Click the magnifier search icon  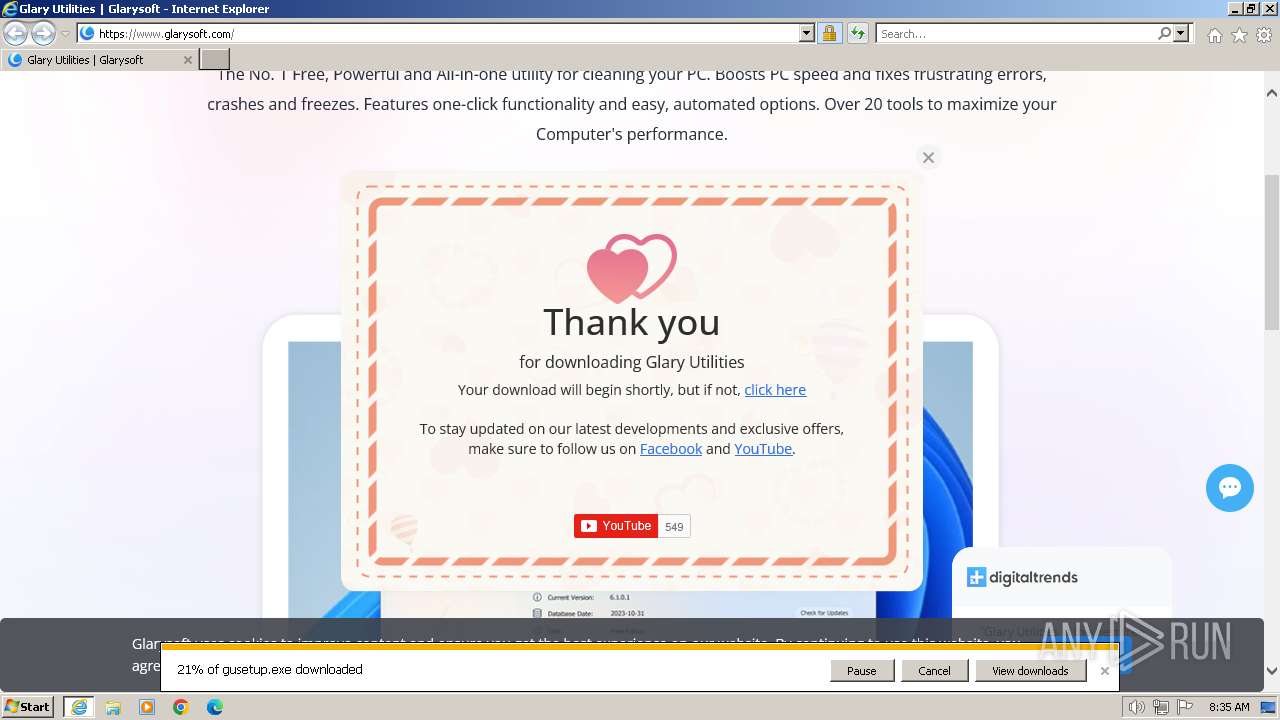click(x=1164, y=33)
